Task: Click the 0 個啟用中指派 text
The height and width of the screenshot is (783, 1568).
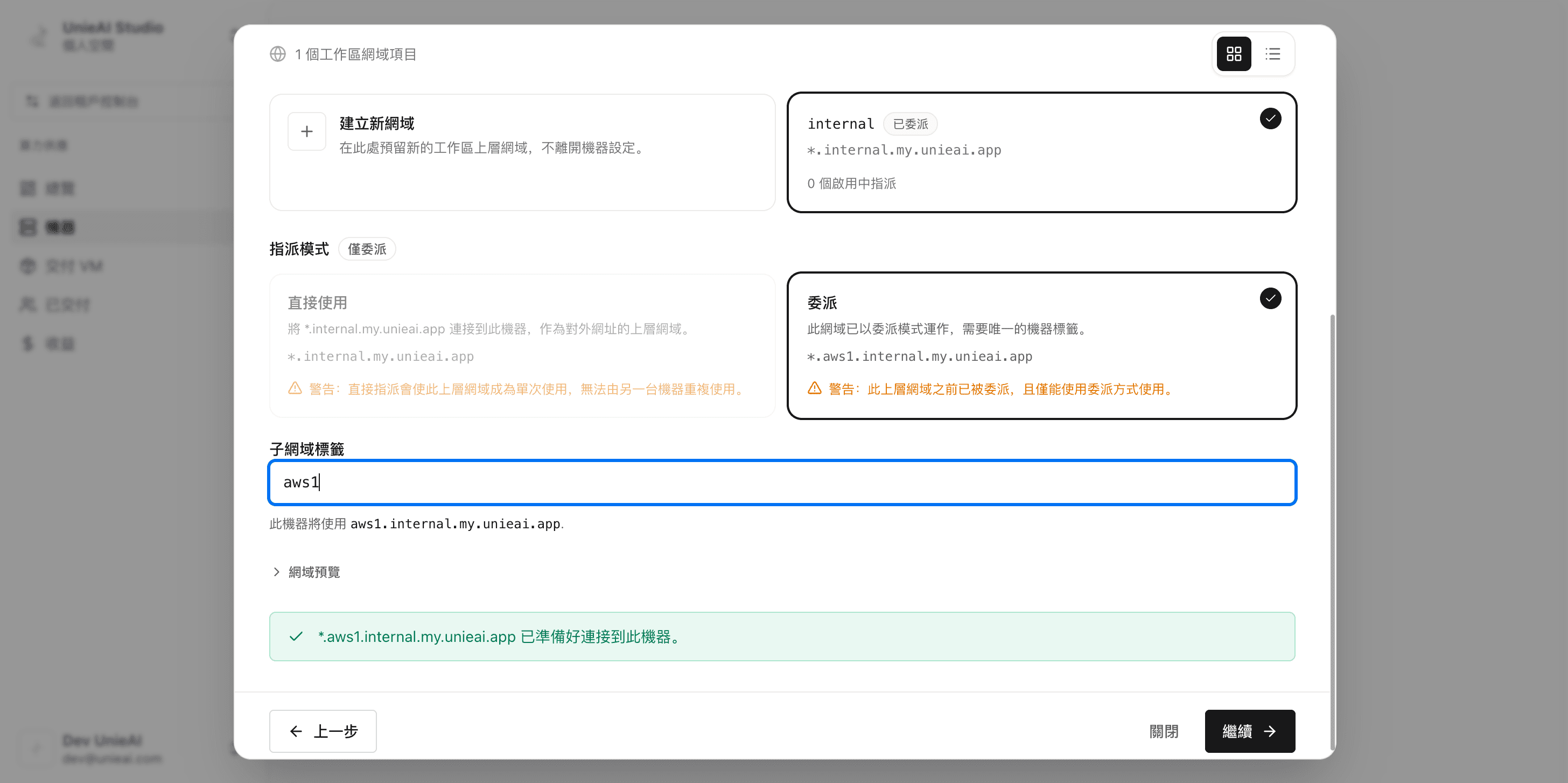Action: pos(851,183)
